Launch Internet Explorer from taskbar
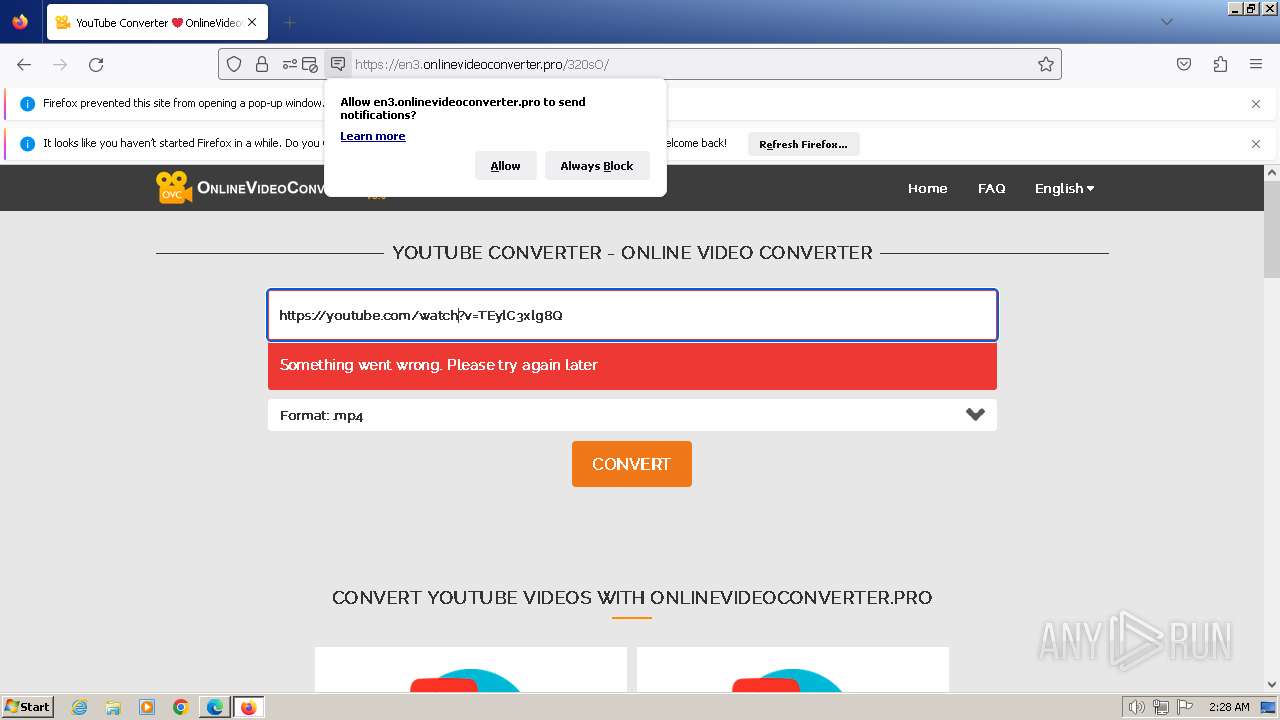This screenshot has width=1280, height=720. 80,707
